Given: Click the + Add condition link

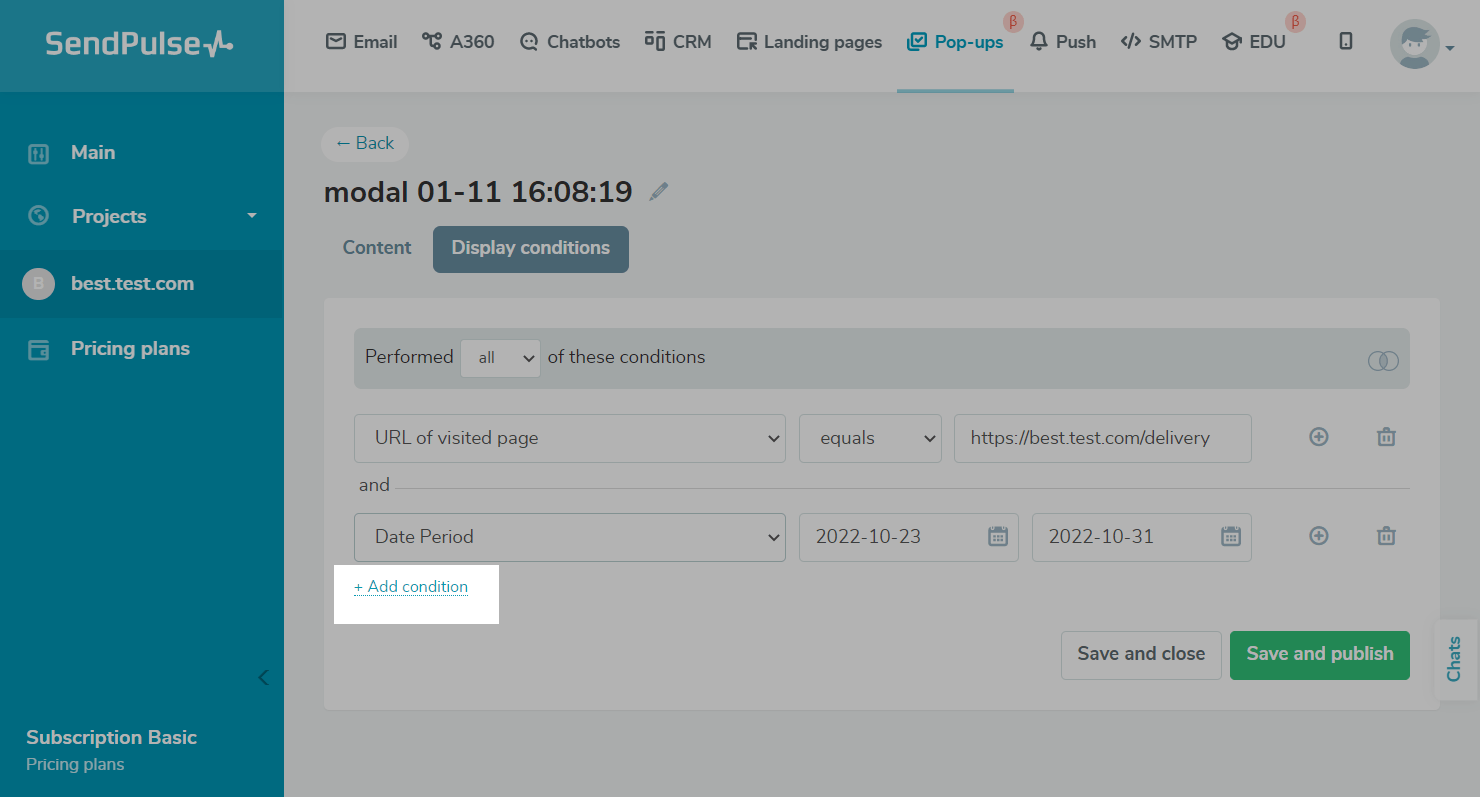Looking at the screenshot, I should pyautogui.click(x=411, y=587).
